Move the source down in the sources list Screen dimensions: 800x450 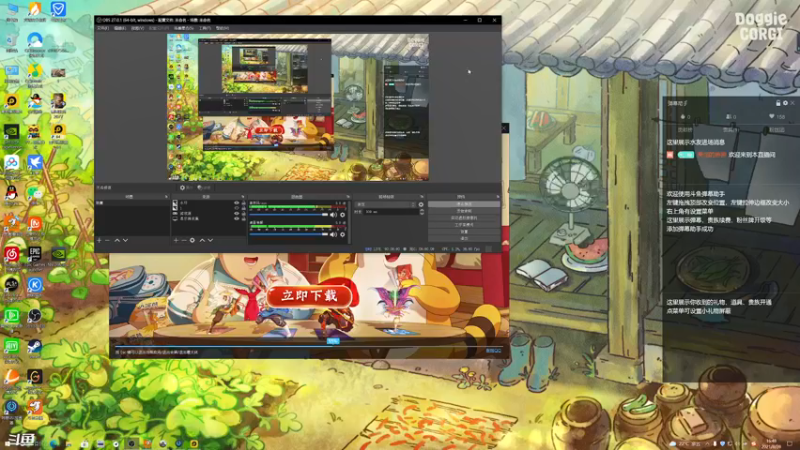210,240
